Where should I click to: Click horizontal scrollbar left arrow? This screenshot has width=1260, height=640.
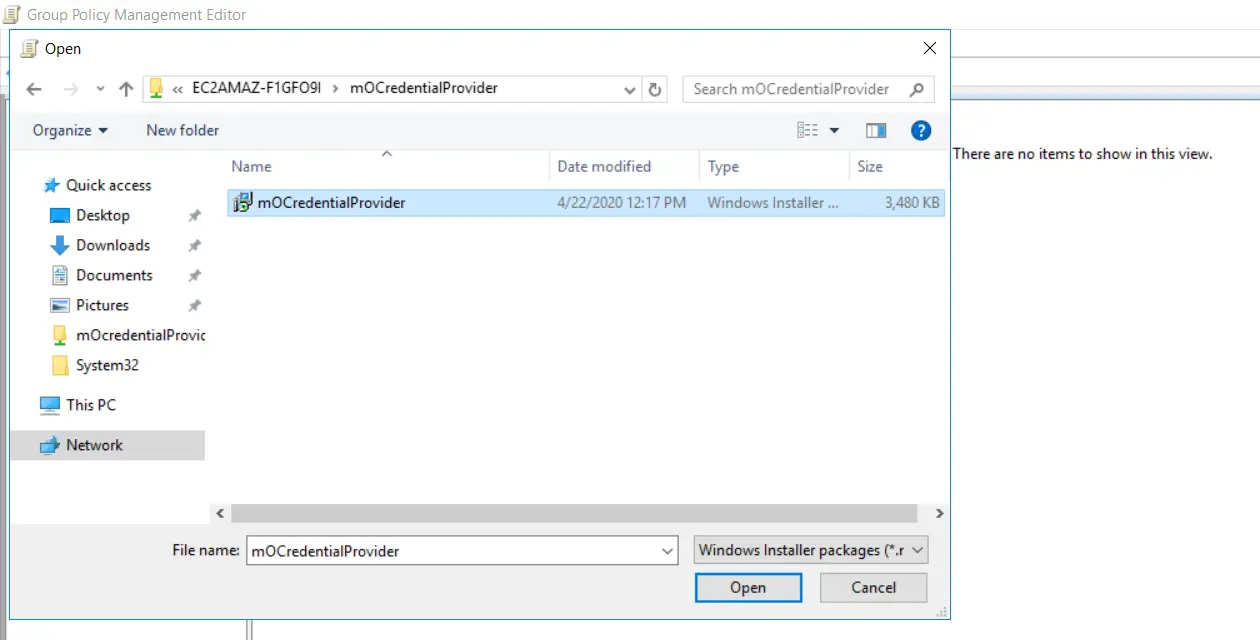(221, 513)
